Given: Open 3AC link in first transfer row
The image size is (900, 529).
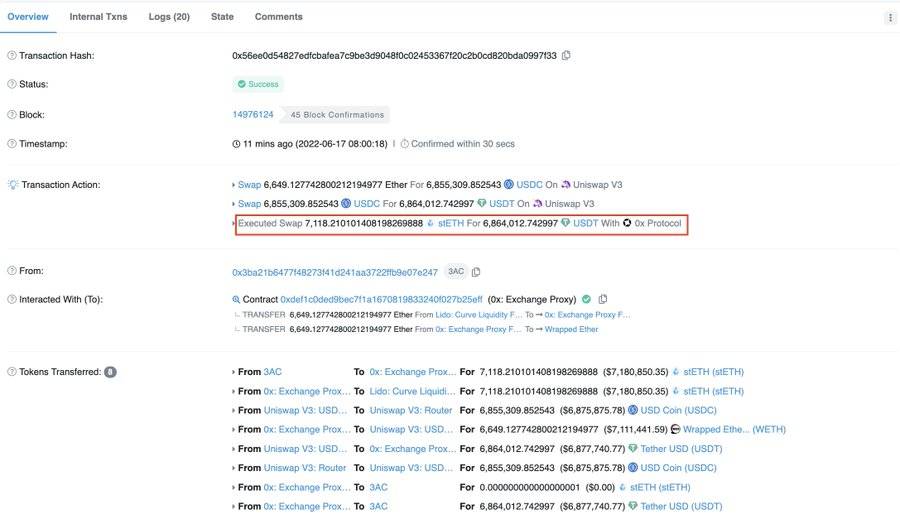Looking at the screenshot, I should click(272, 371).
